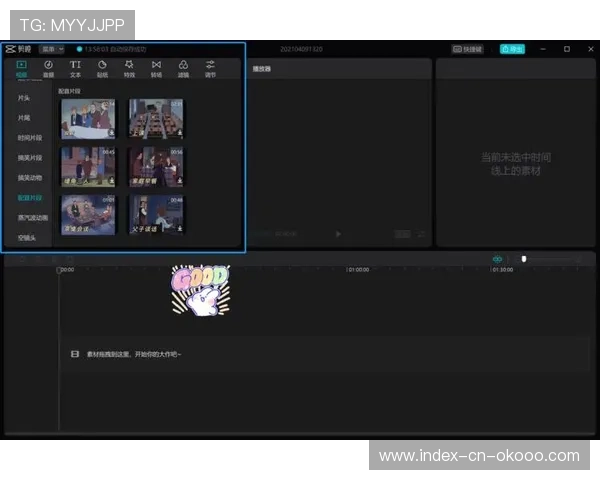Open the 转场 (Transitions) icon
The image size is (600, 480).
(156, 68)
